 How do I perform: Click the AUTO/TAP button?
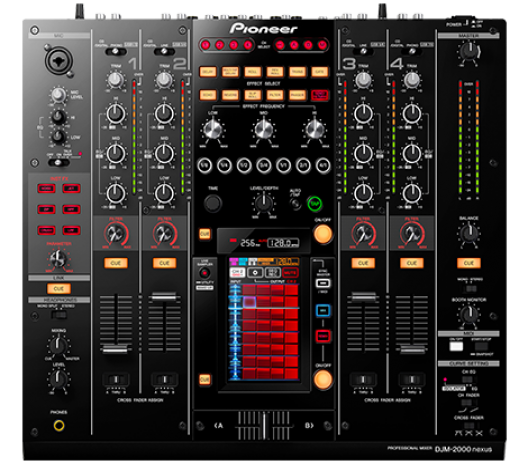tap(296, 204)
